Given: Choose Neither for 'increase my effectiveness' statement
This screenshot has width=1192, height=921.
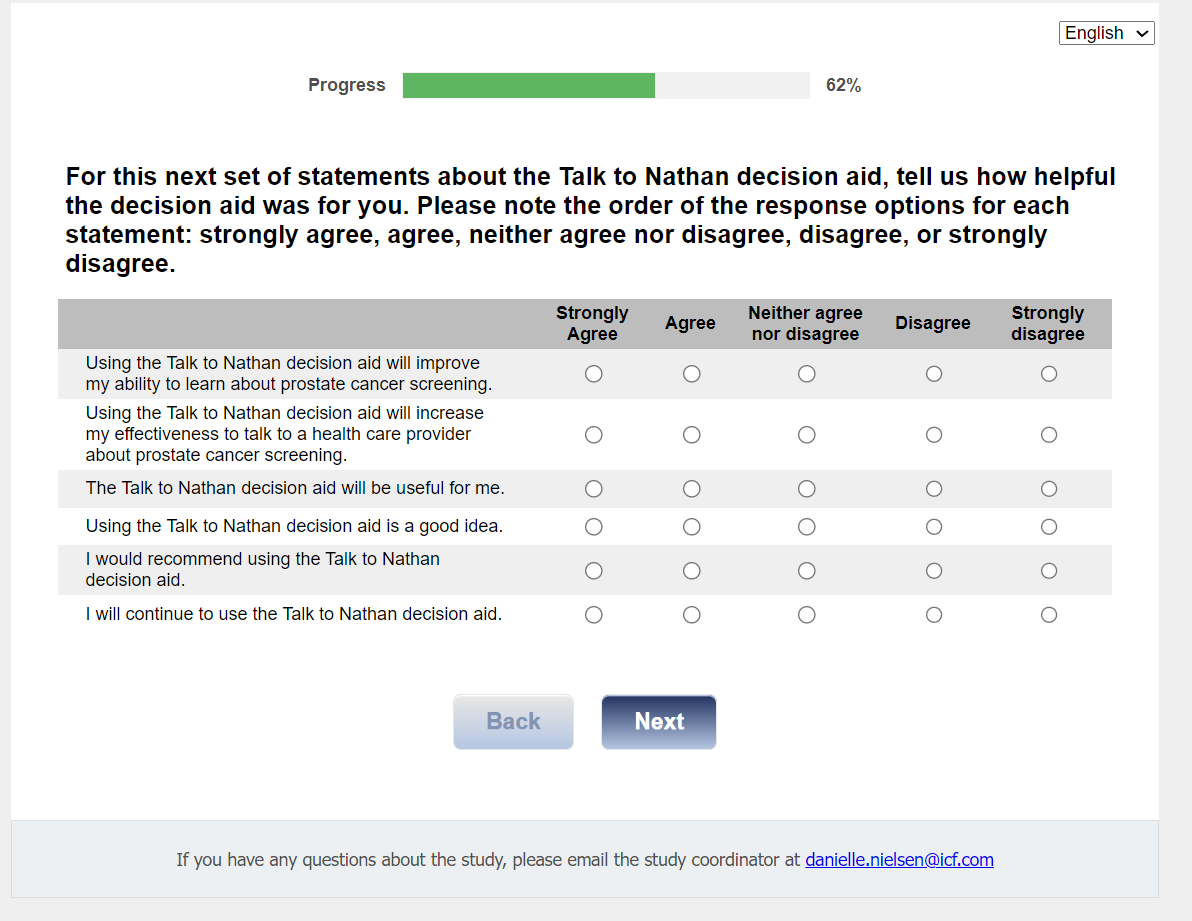Looking at the screenshot, I should [x=807, y=435].
